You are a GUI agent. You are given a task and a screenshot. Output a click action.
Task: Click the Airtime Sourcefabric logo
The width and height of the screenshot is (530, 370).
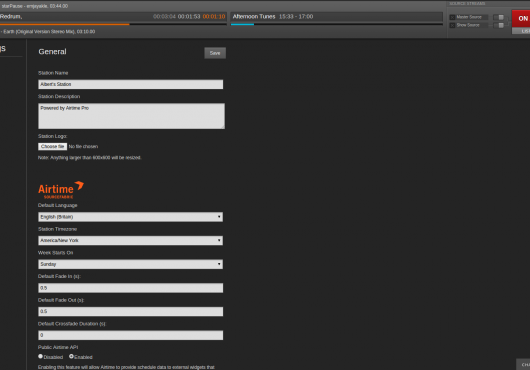point(61,190)
